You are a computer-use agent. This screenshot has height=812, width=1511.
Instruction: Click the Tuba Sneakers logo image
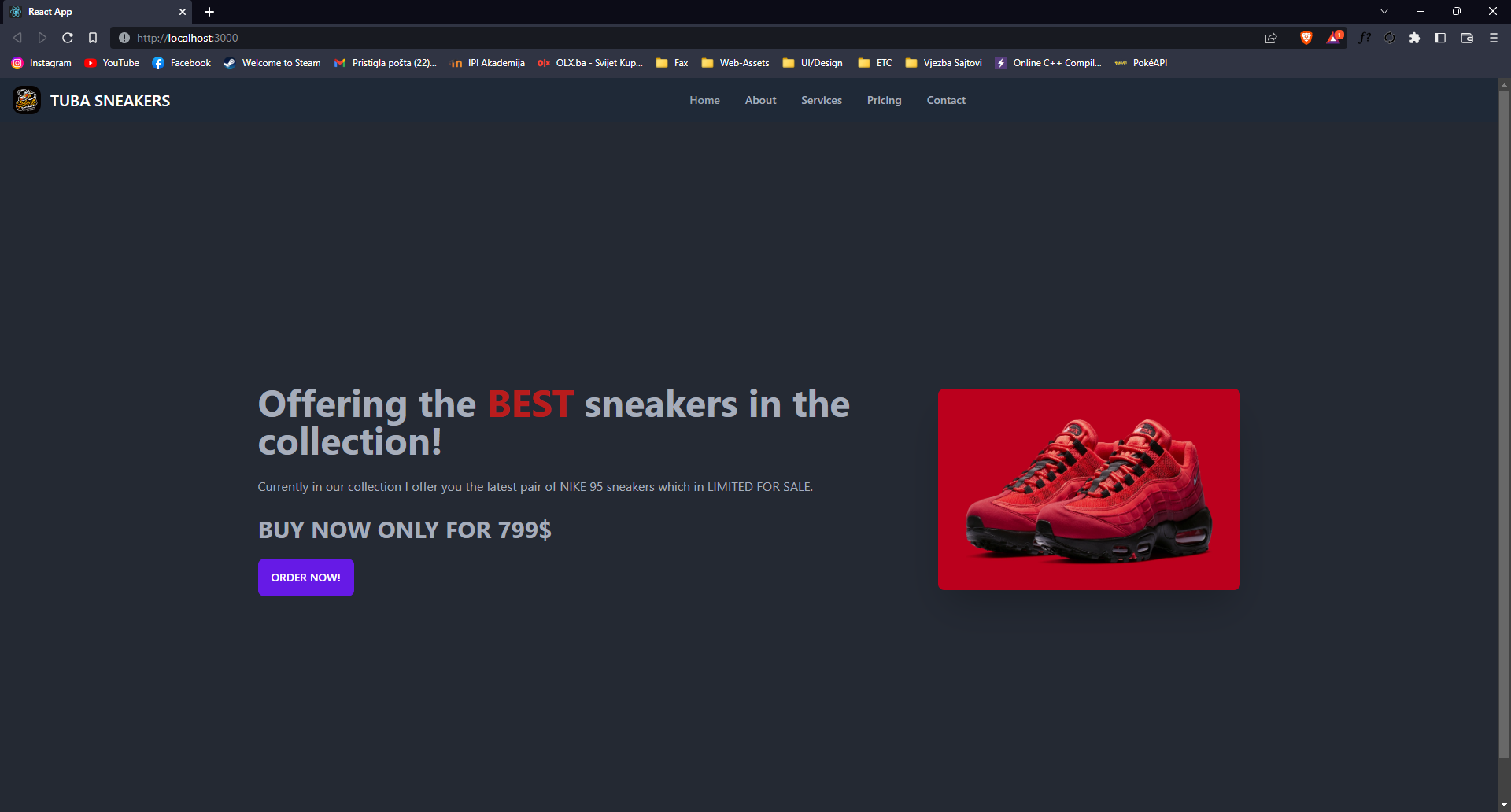(x=27, y=100)
